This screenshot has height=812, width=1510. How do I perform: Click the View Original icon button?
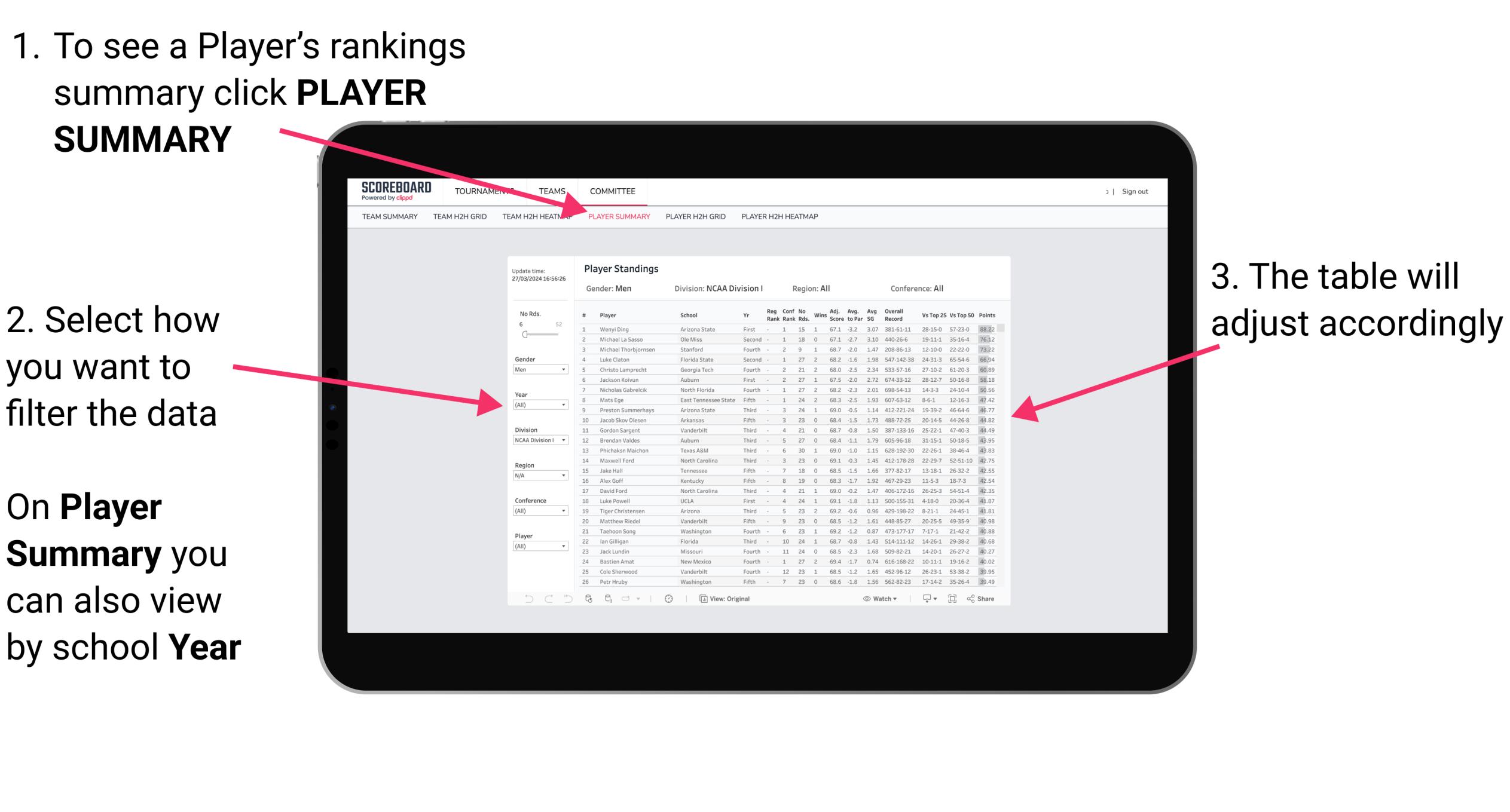[x=701, y=598]
